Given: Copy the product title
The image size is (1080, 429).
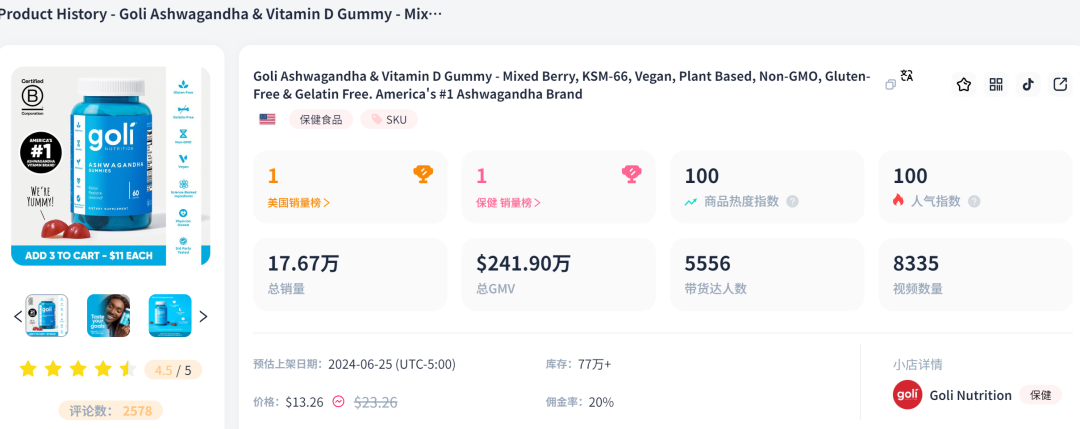Looking at the screenshot, I should pos(890,85).
